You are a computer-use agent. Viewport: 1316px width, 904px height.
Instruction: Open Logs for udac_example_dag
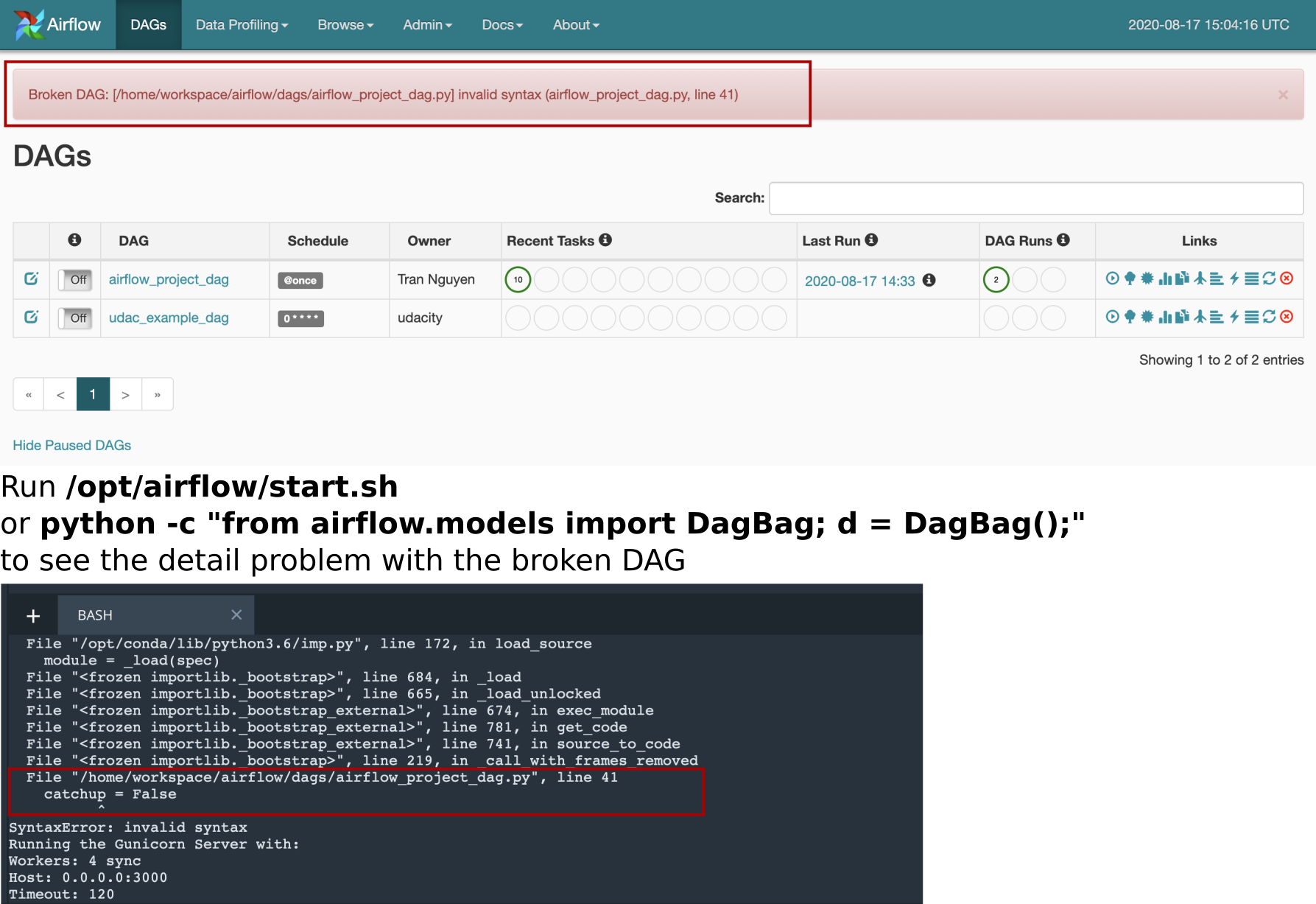click(1251, 317)
